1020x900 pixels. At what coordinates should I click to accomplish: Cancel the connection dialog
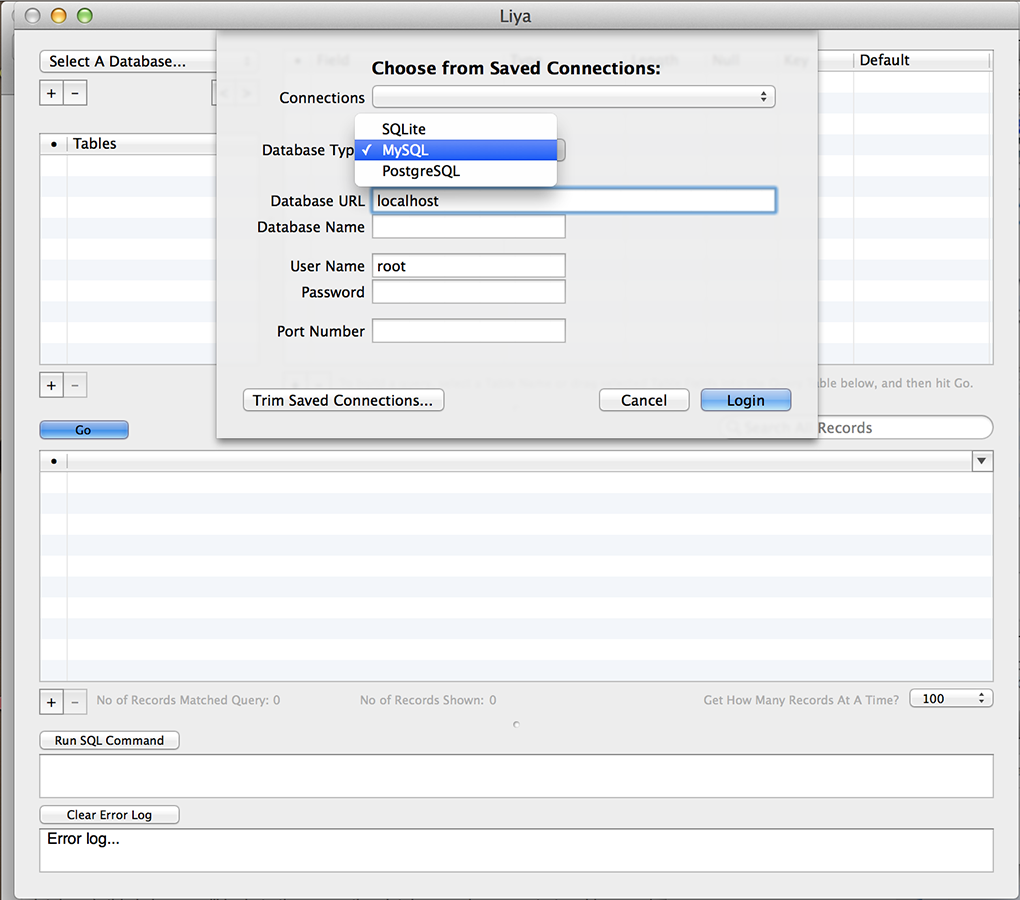point(644,400)
